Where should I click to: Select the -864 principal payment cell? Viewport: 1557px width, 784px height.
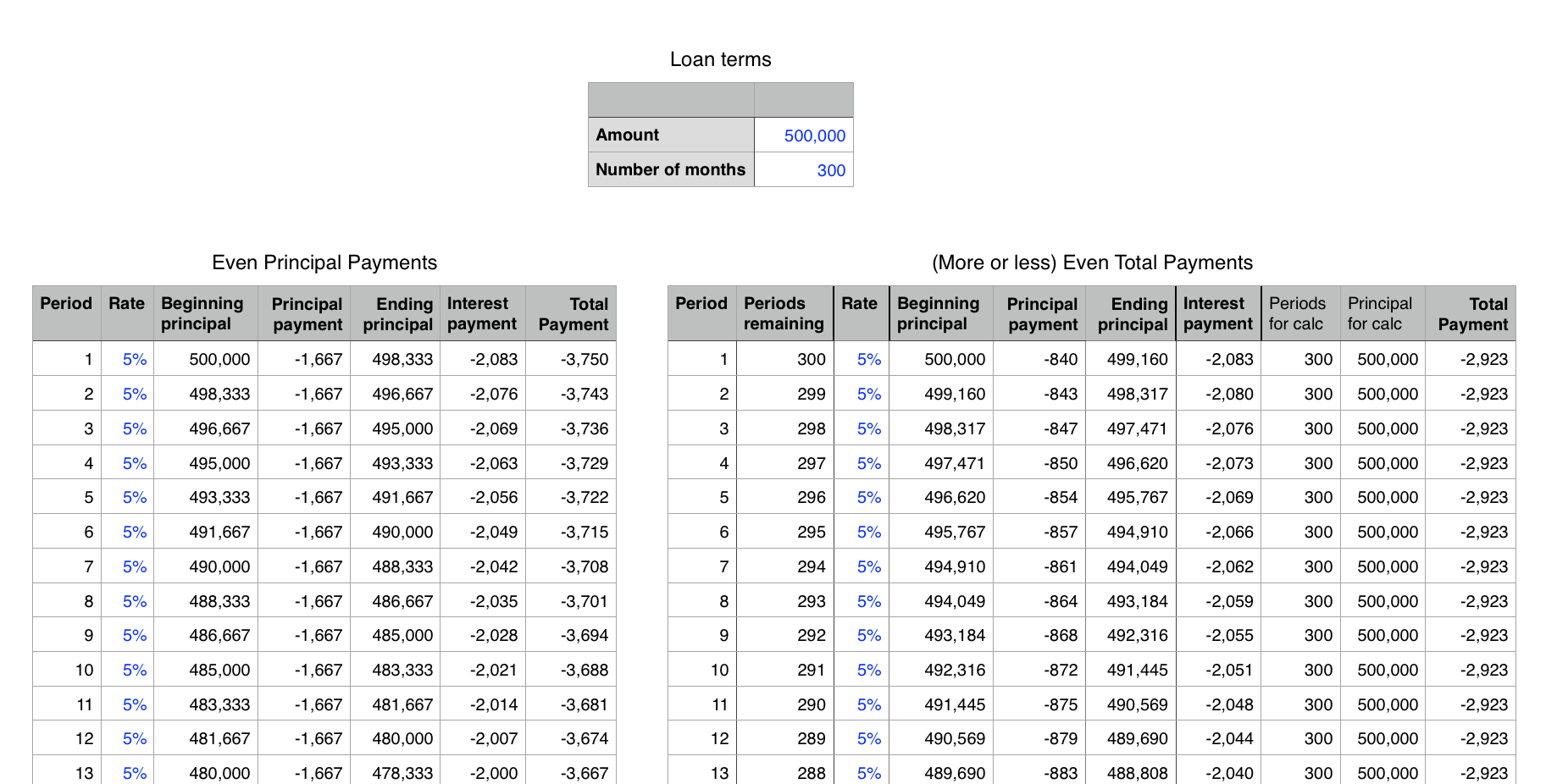tap(1039, 601)
